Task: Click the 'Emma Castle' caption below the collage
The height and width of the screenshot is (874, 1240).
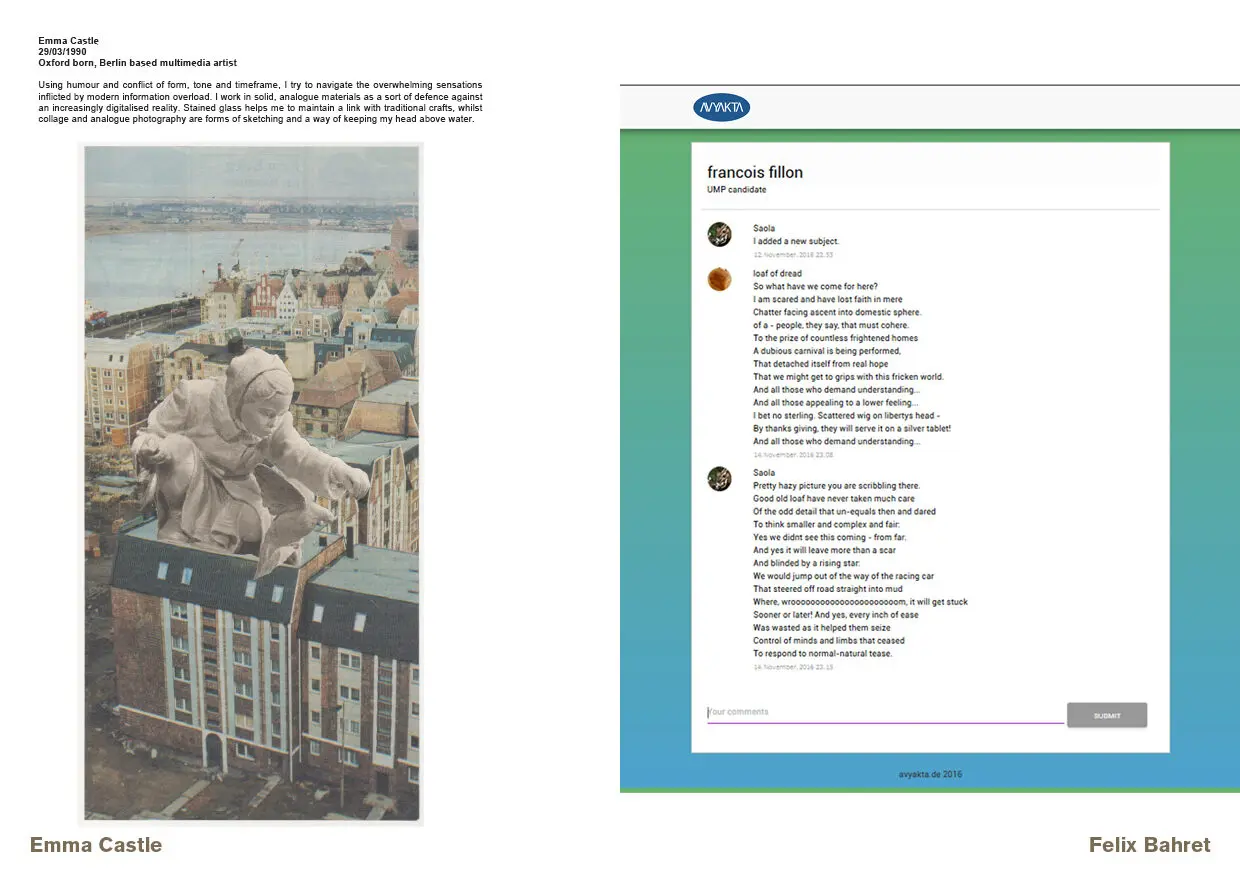Action: [96, 845]
